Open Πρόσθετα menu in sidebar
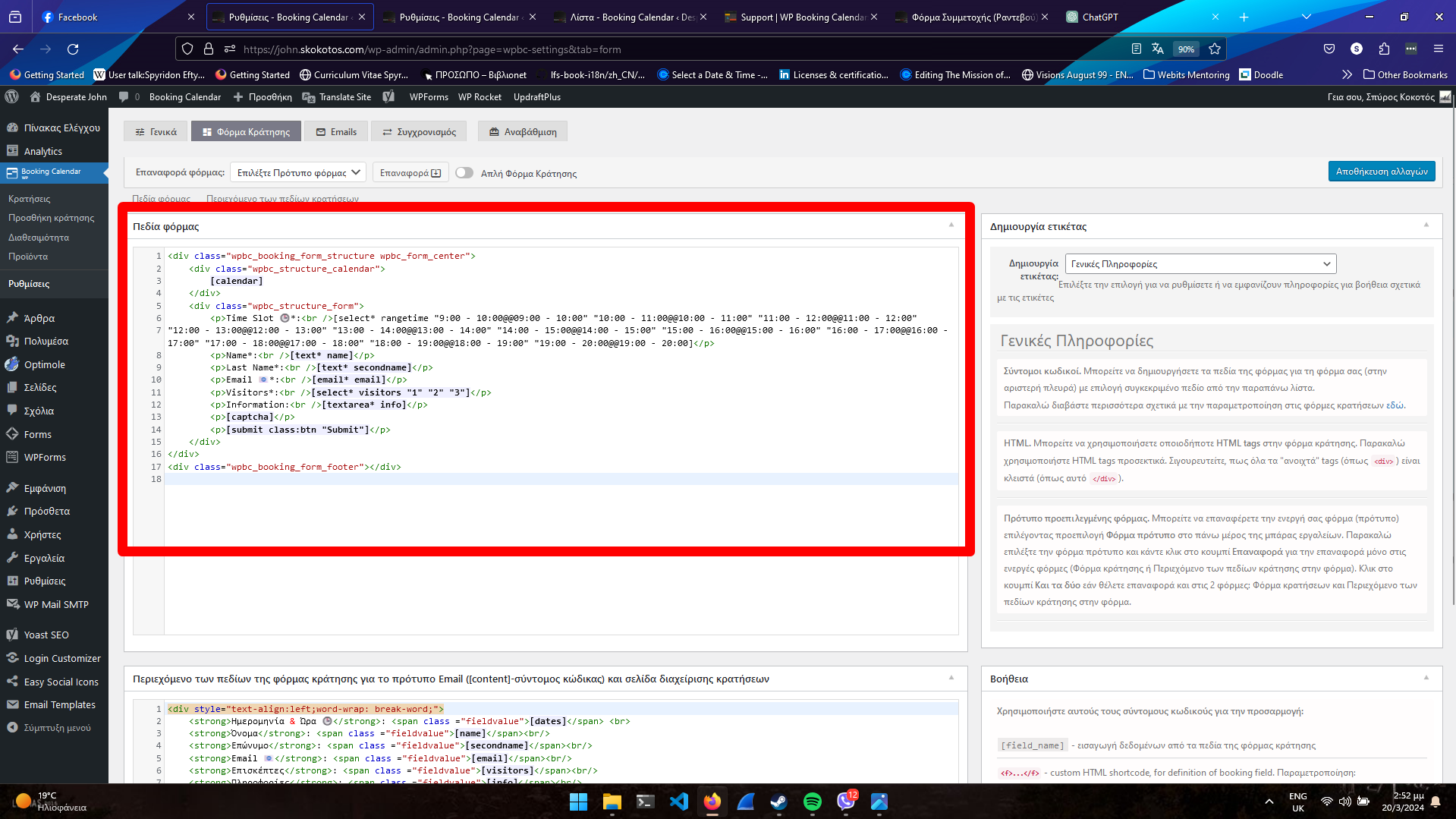The image size is (1456, 819). [54, 511]
